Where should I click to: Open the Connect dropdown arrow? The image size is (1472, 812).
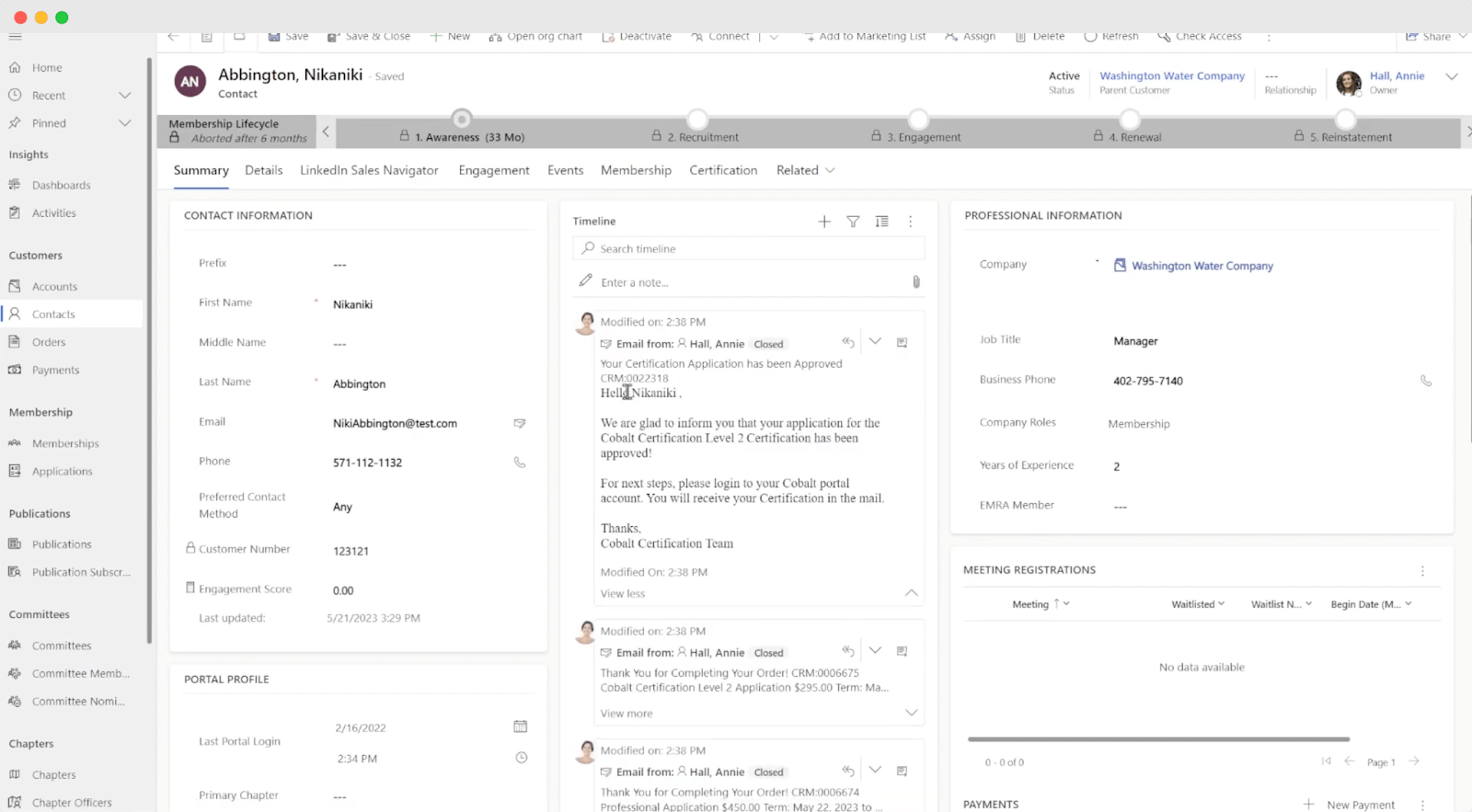click(774, 37)
